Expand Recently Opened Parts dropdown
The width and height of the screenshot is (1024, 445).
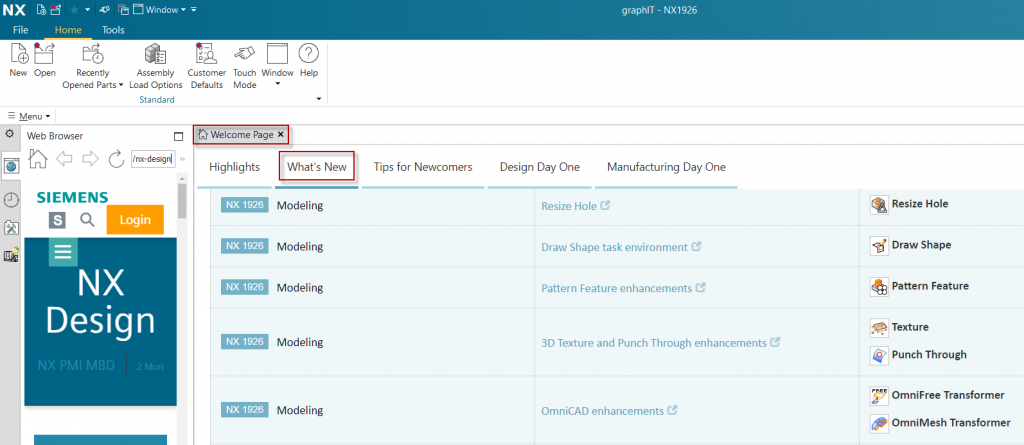pos(93,85)
